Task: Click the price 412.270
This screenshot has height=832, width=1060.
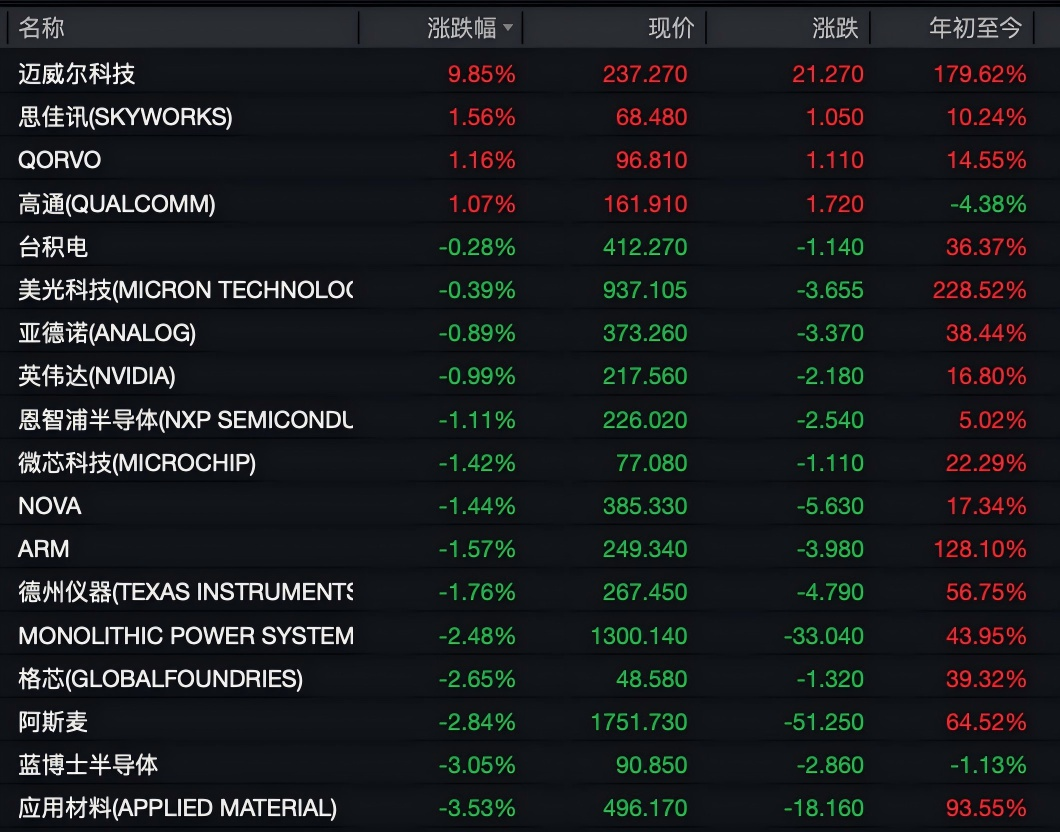Action: (x=645, y=247)
